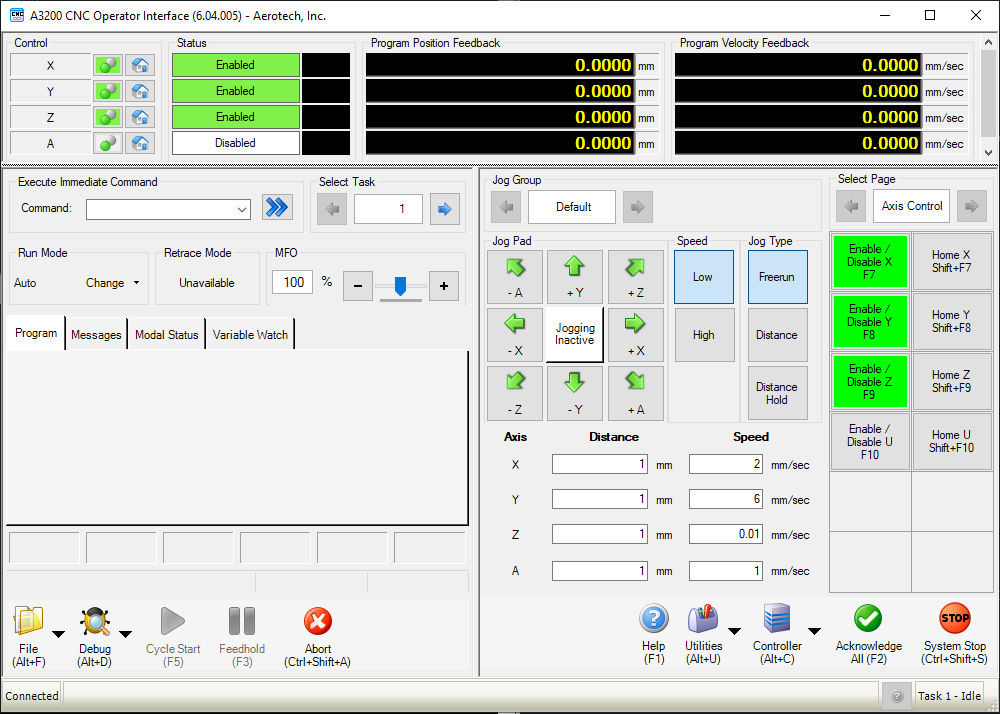Toggle enable icon for A axis
Screen dimensions: 1000x714
(108, 143)
